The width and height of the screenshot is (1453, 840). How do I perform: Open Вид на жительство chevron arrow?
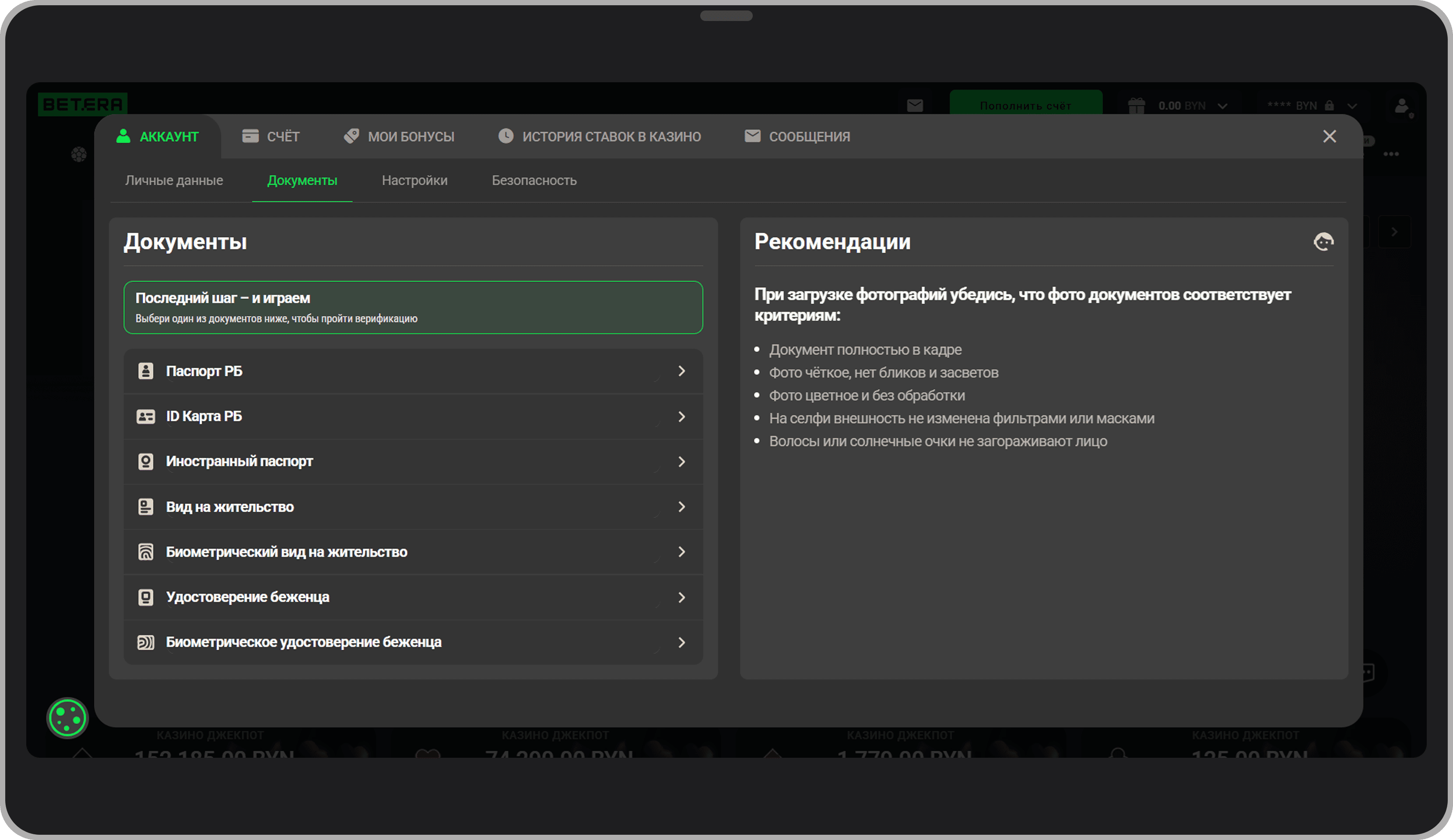[x=681, y=507]
